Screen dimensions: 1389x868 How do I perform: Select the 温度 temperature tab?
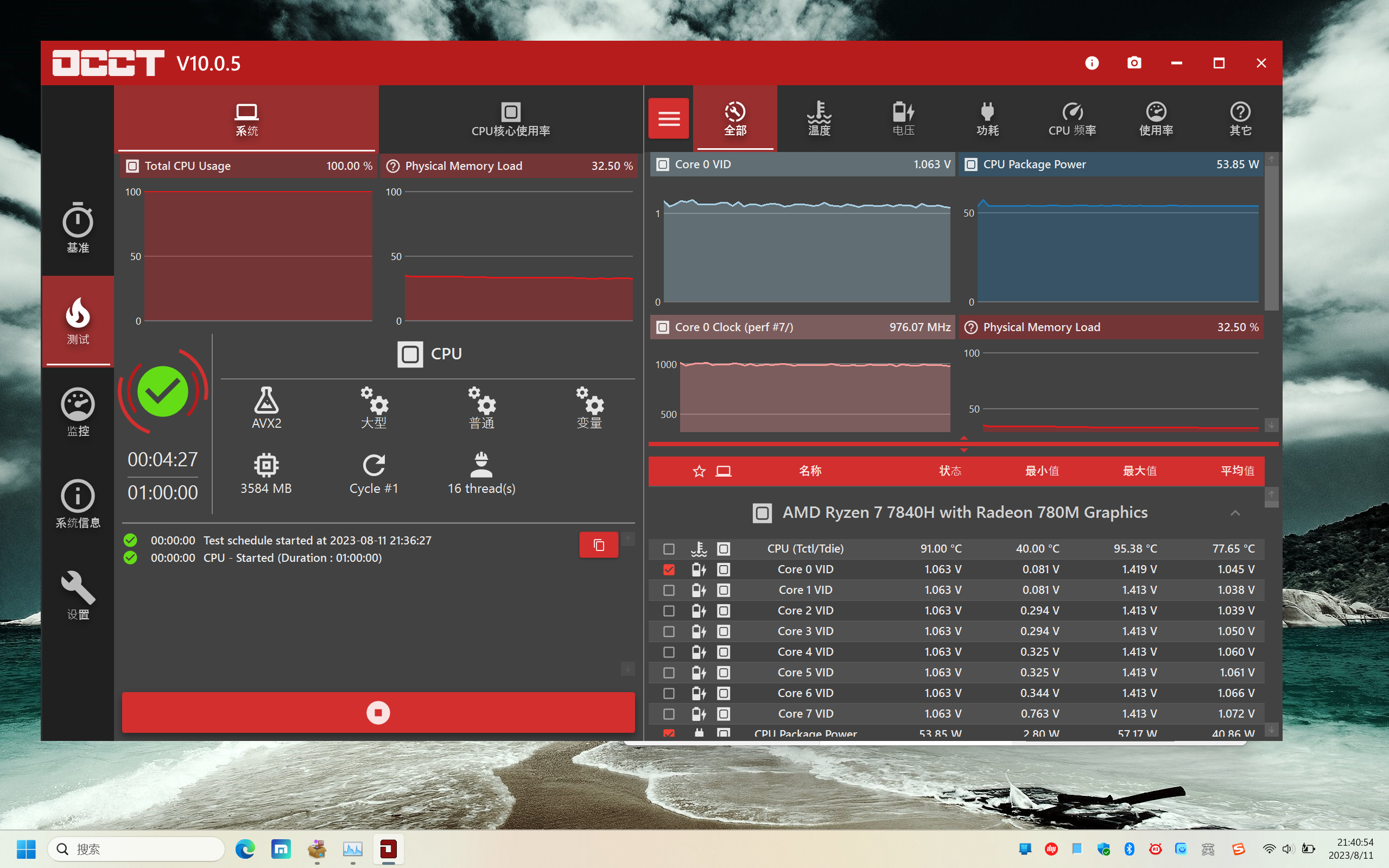[x=819, y=118]
